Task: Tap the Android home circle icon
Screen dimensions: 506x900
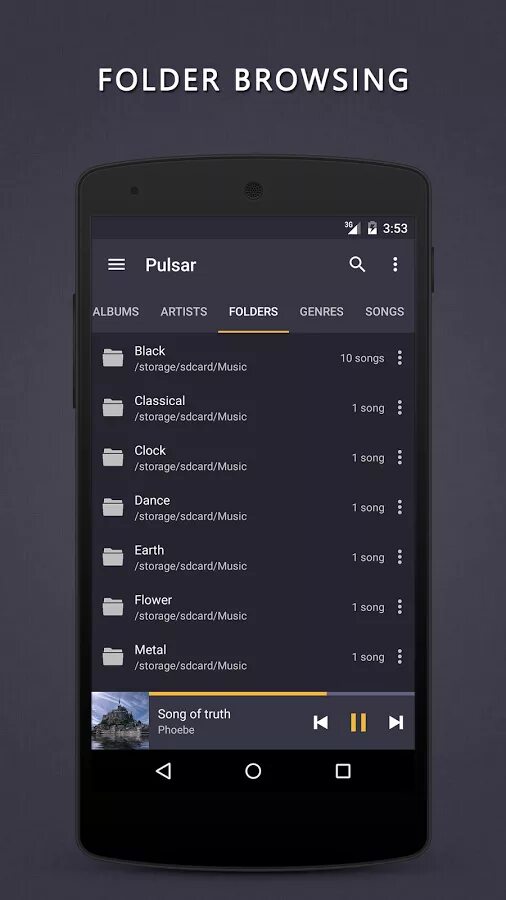Action: coord(253,771)
